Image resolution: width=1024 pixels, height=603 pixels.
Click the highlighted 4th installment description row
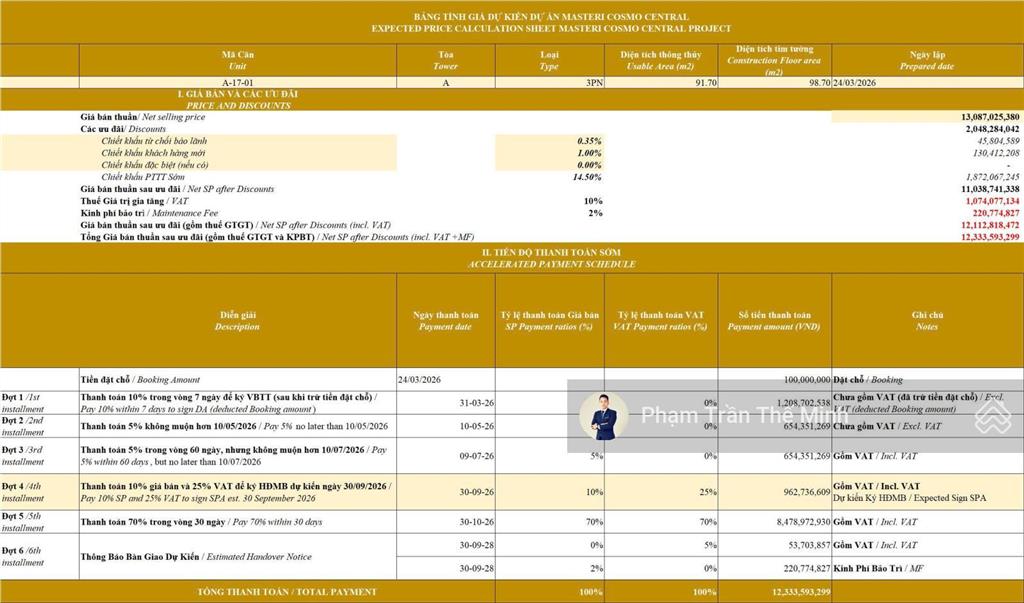[x=237, y=491]
